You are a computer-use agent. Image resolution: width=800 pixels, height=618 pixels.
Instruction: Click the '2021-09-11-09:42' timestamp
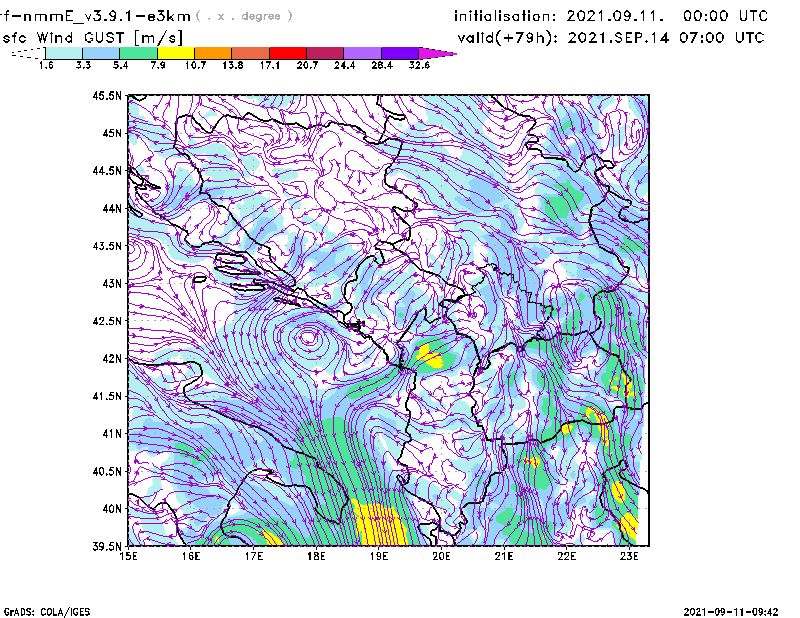731,612
